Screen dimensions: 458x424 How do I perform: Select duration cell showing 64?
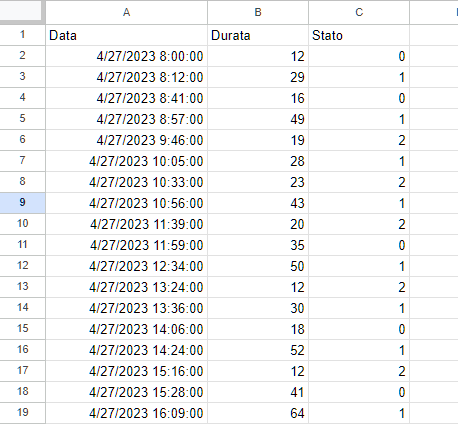tap(258, 413)
